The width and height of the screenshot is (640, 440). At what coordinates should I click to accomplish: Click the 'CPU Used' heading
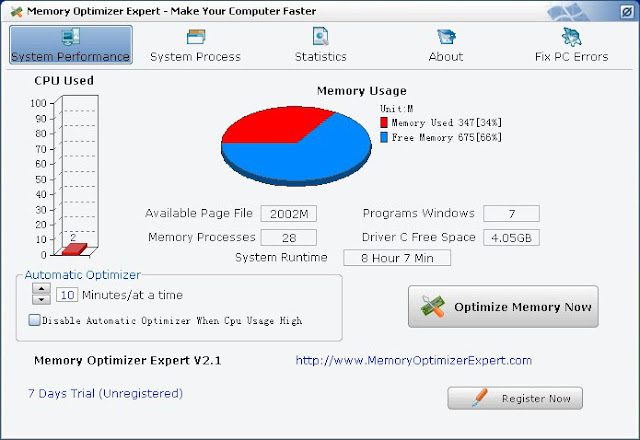click(x=64, y=80)
